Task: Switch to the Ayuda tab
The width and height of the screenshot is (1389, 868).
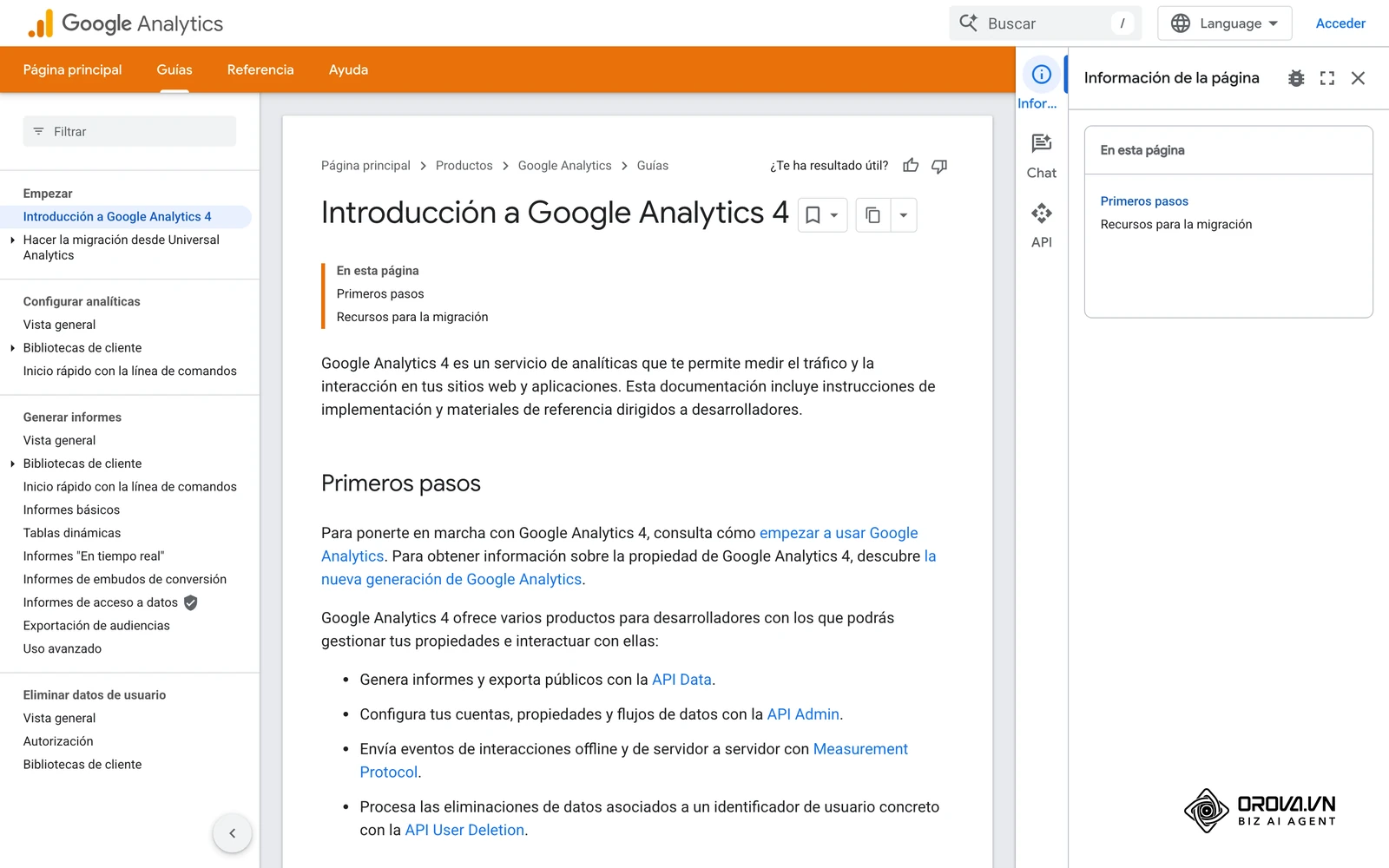Action: coord(348,69)
